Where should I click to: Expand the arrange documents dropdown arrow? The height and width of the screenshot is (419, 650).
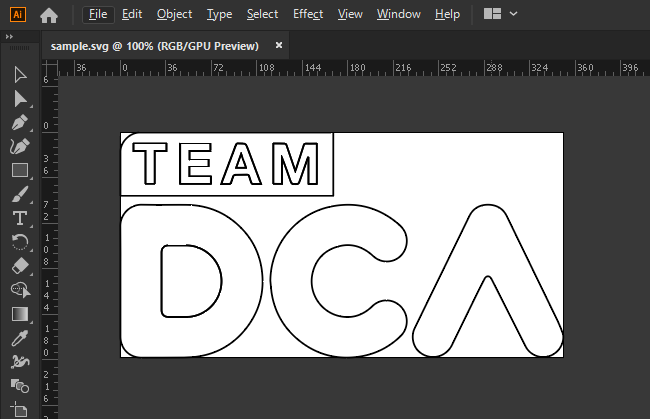[513, 14]
